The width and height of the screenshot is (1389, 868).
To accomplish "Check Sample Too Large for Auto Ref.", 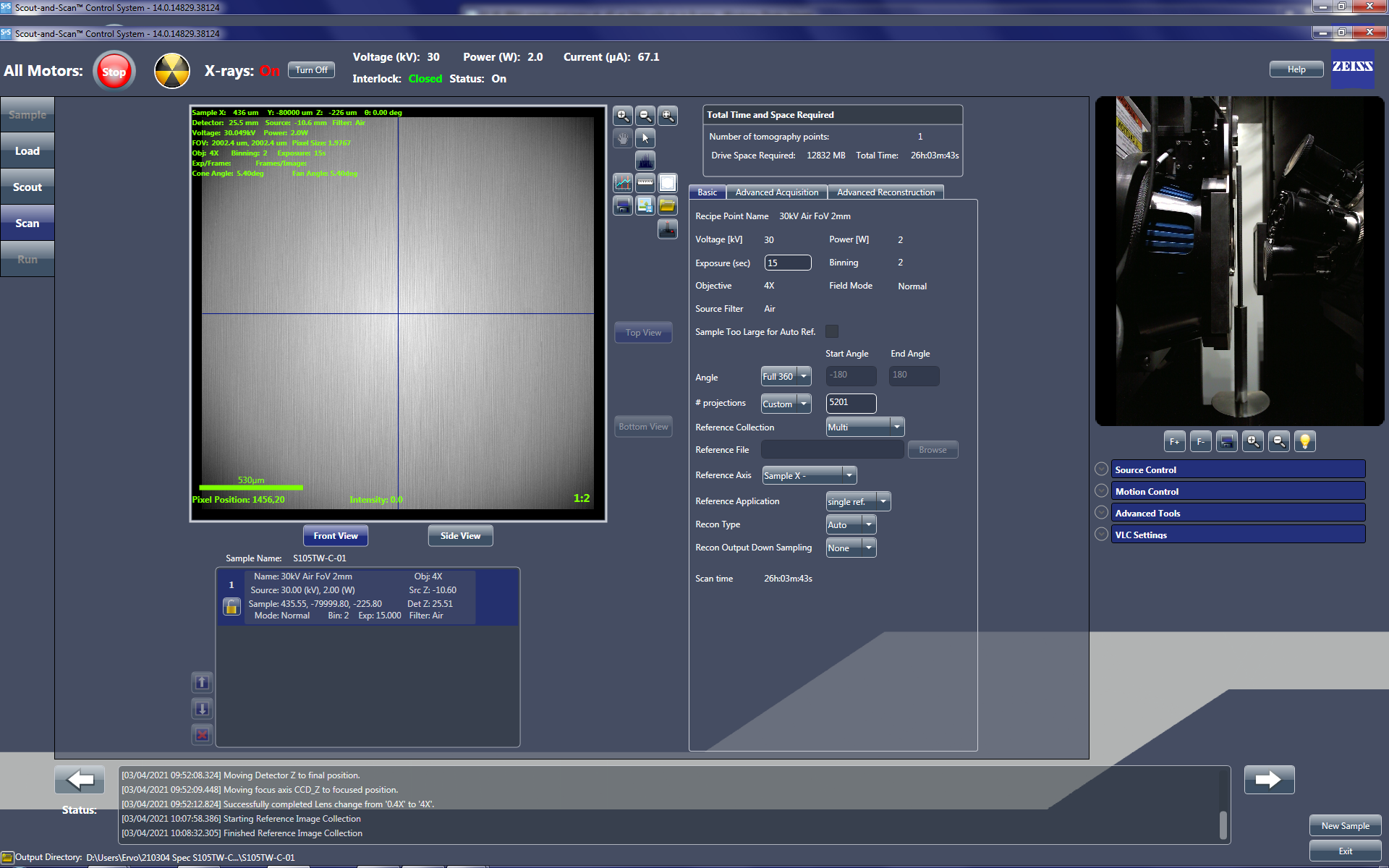I will (832, 331).
